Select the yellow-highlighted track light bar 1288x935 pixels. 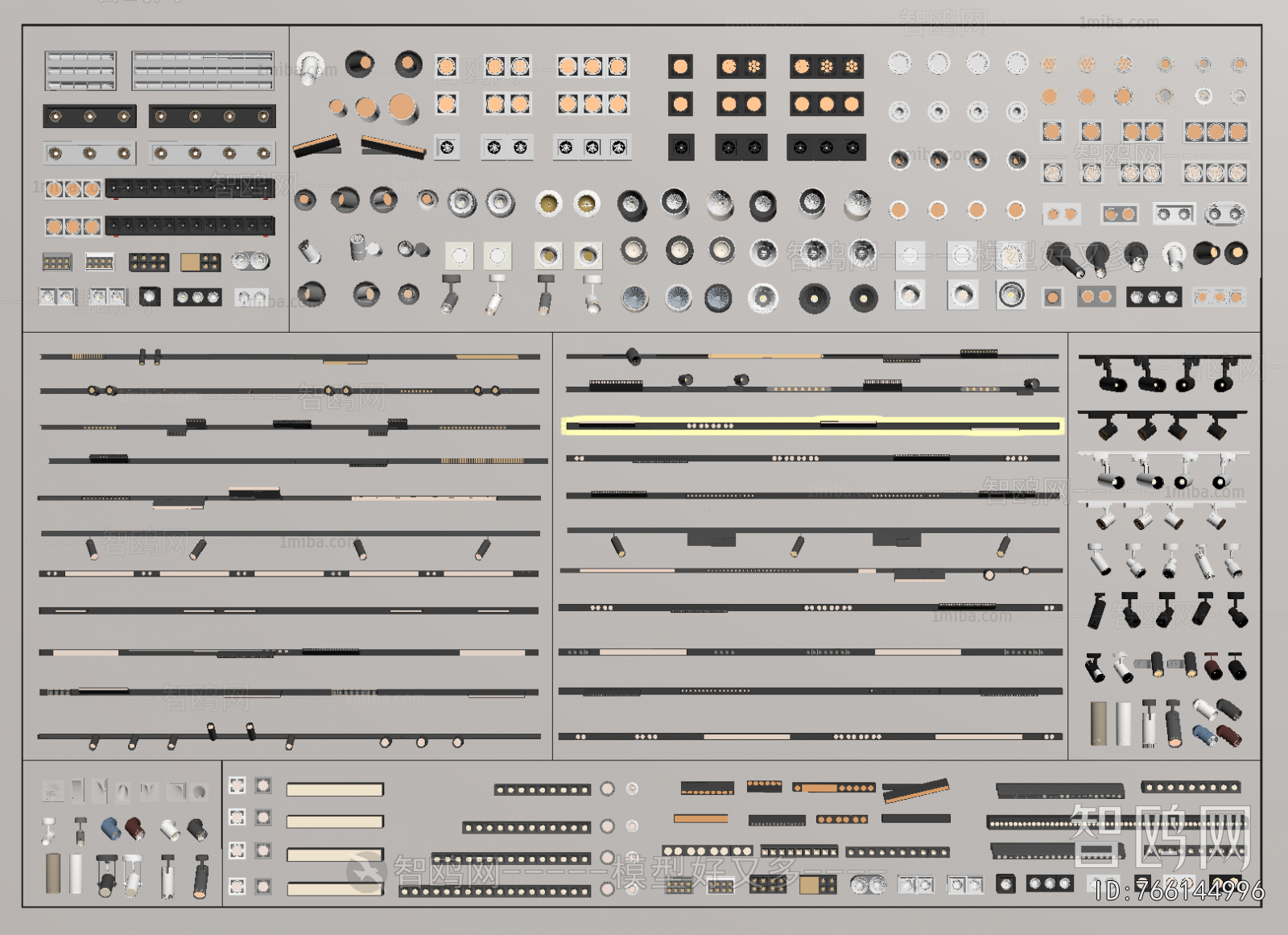(x=812, y=425)
